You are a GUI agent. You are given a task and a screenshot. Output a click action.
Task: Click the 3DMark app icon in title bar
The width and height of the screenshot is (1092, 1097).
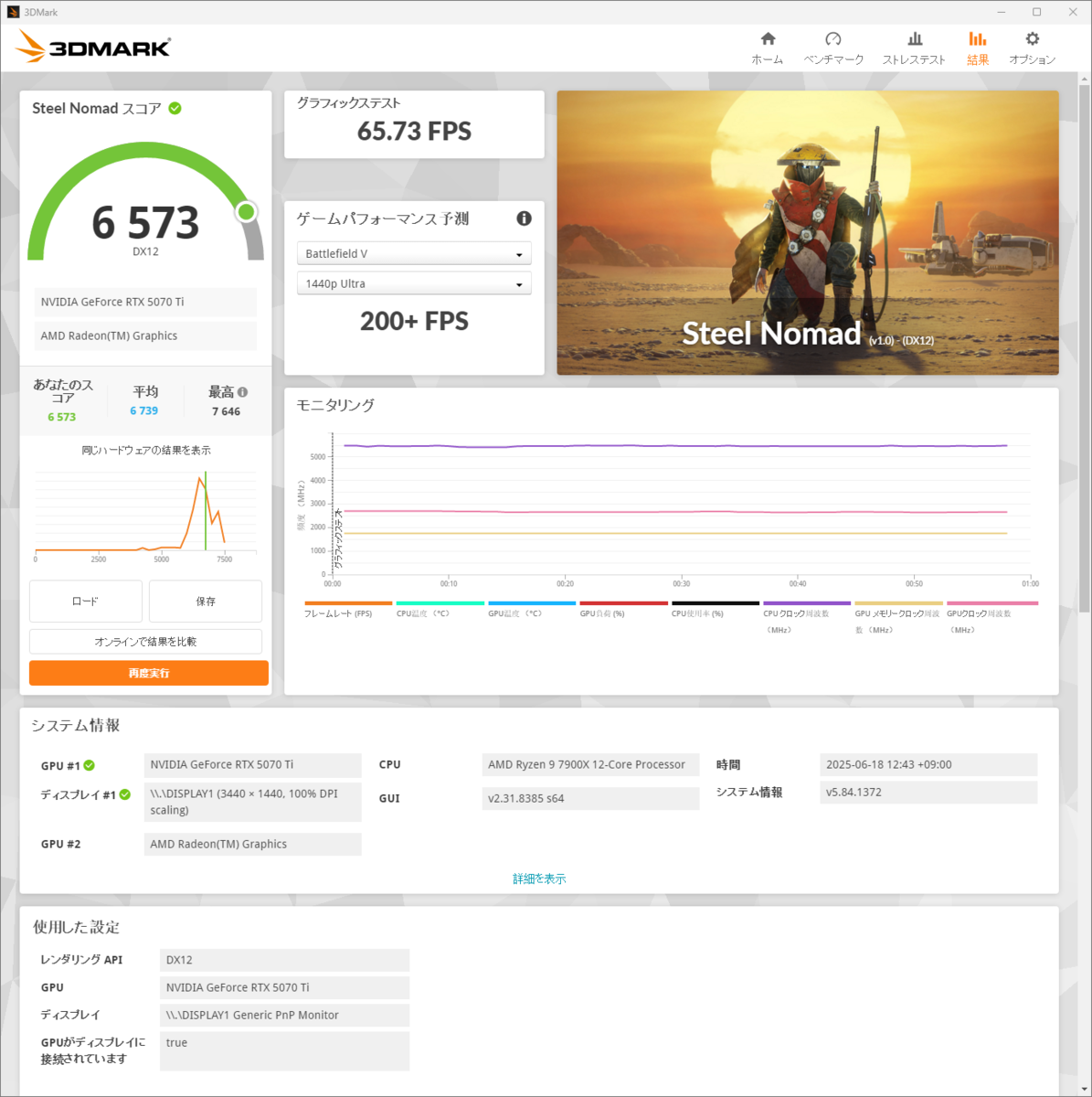point(13,12)
